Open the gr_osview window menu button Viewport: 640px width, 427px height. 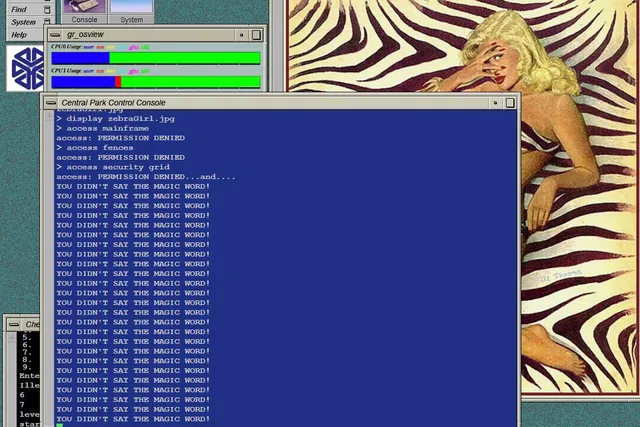tap(56, 34)
